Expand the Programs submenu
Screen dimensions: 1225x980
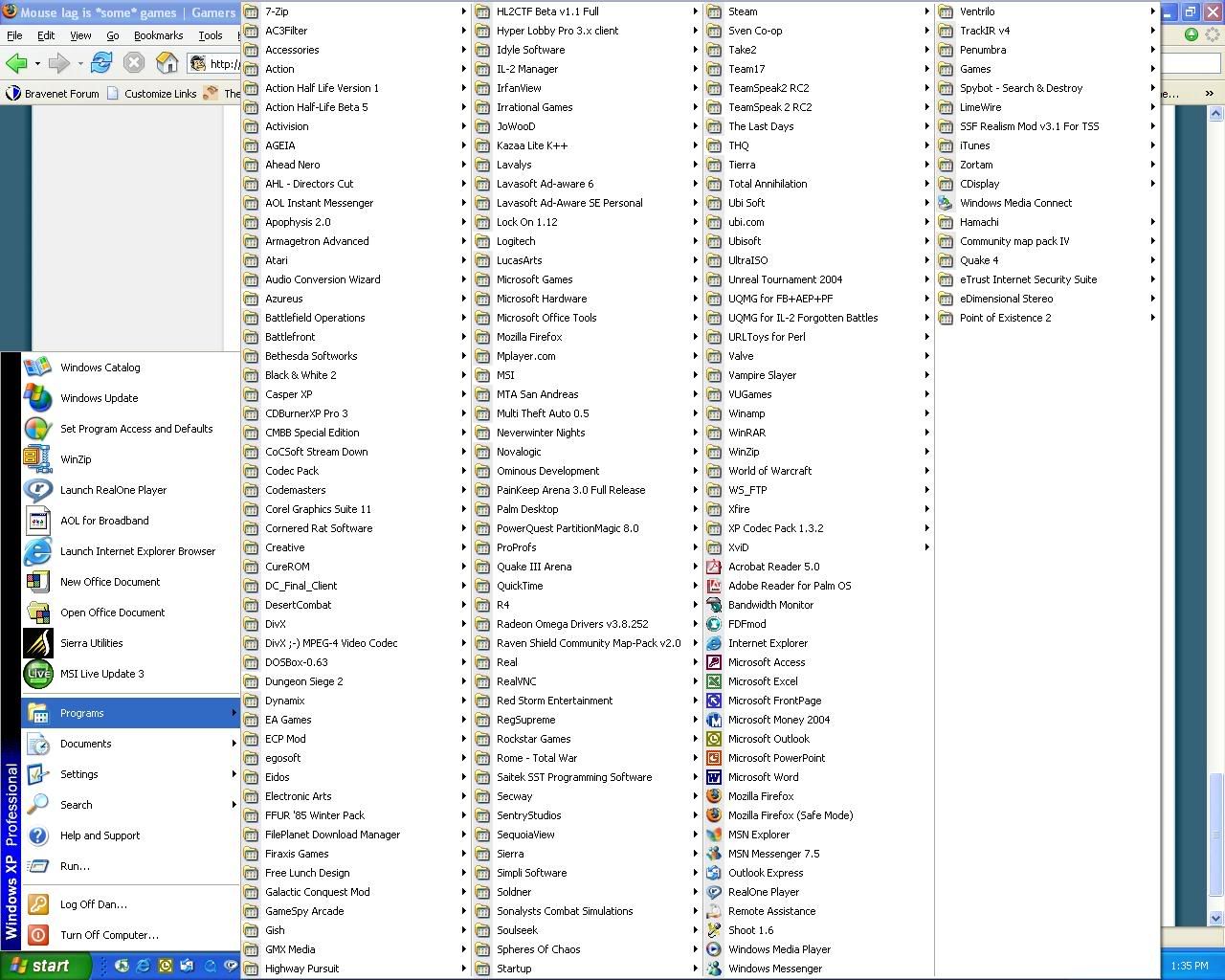click(x=130, y=713)
